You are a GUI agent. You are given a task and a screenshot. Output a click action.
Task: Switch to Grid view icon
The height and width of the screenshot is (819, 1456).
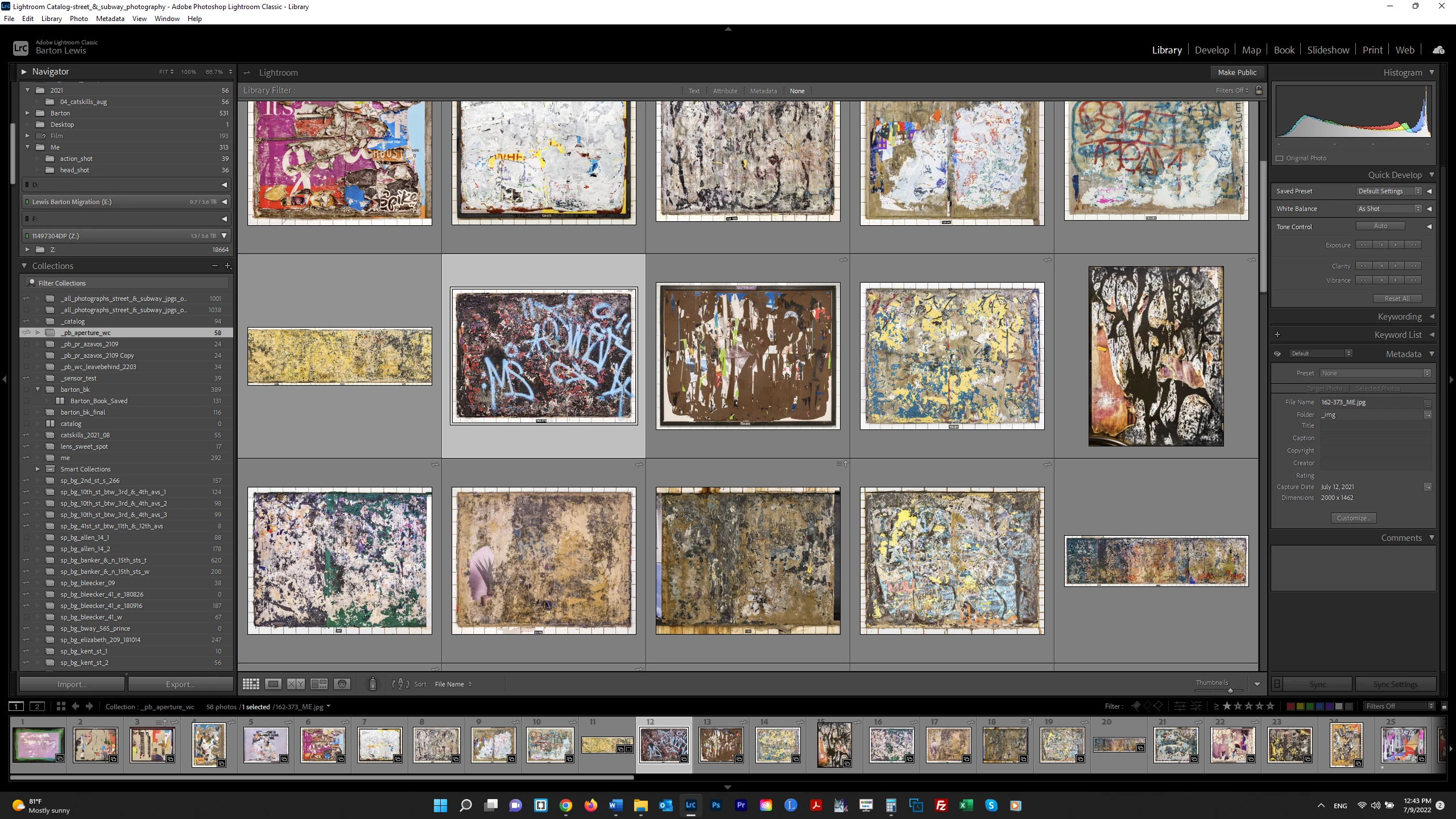pos(251,684)
